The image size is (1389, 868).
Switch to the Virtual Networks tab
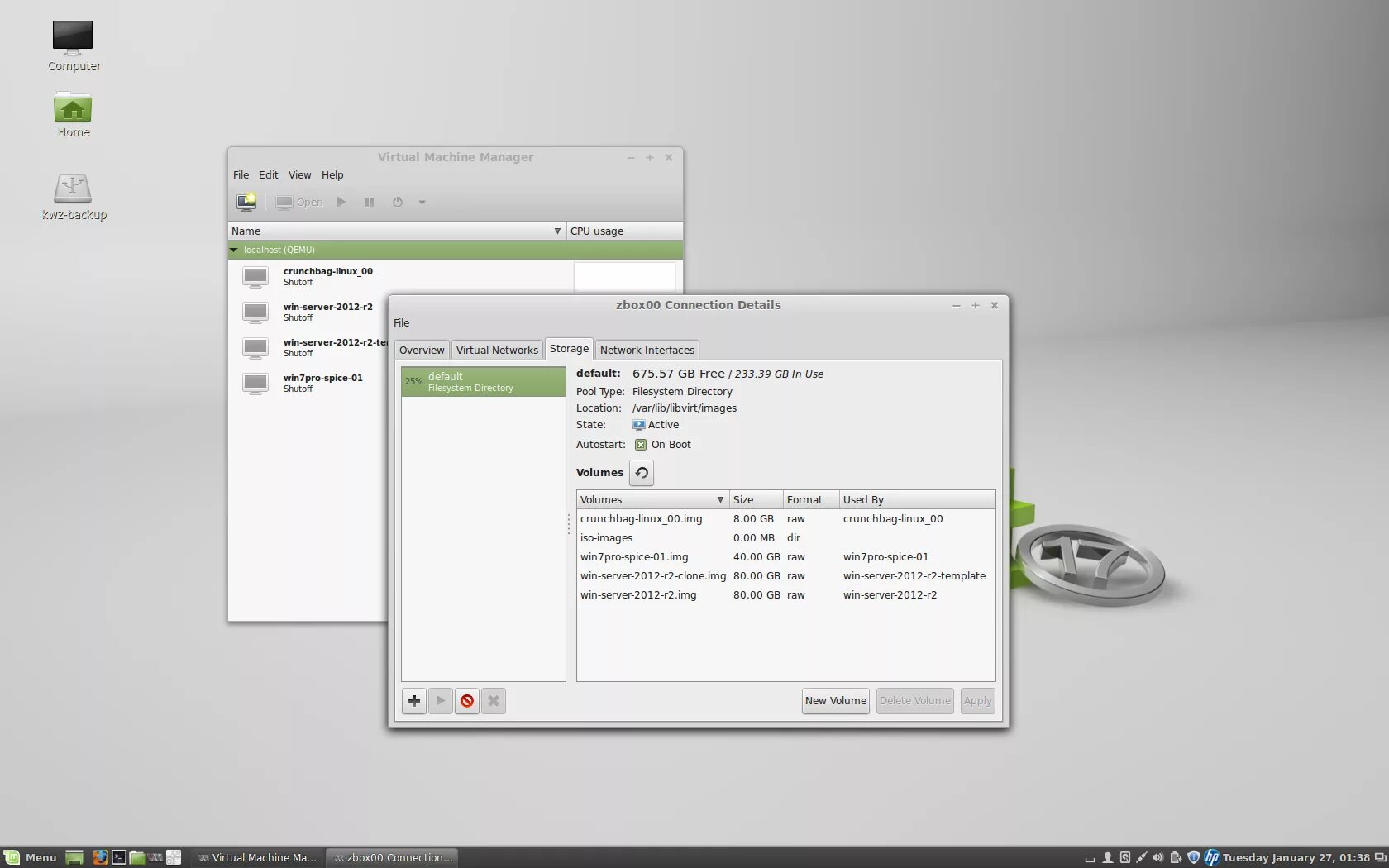(497, 351)
